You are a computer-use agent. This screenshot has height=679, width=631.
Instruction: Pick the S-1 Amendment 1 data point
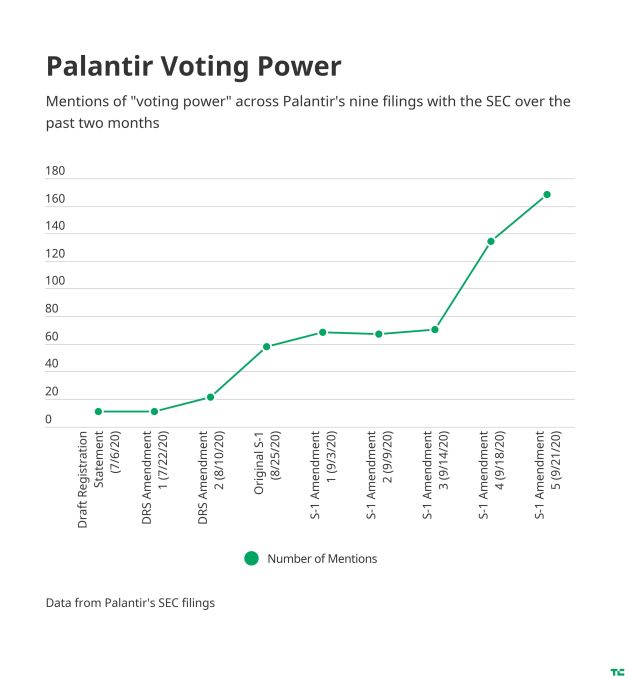point(323,332)
